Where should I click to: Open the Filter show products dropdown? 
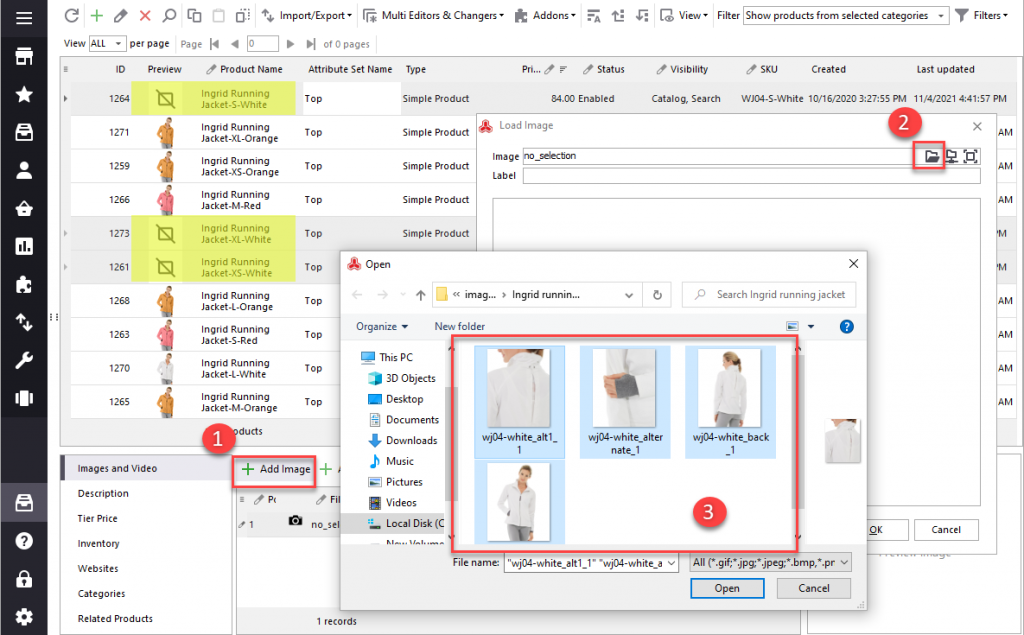click(846, 16)
